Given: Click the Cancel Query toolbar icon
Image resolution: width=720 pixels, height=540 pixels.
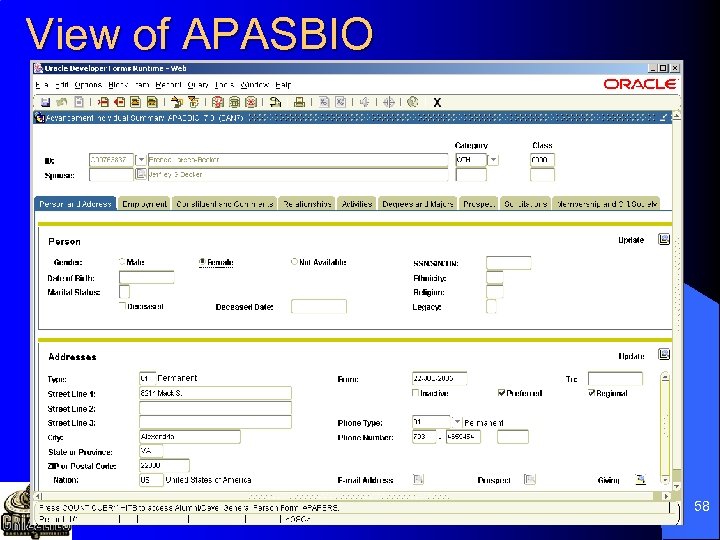Looking at the screenshot, I should 251,102.
